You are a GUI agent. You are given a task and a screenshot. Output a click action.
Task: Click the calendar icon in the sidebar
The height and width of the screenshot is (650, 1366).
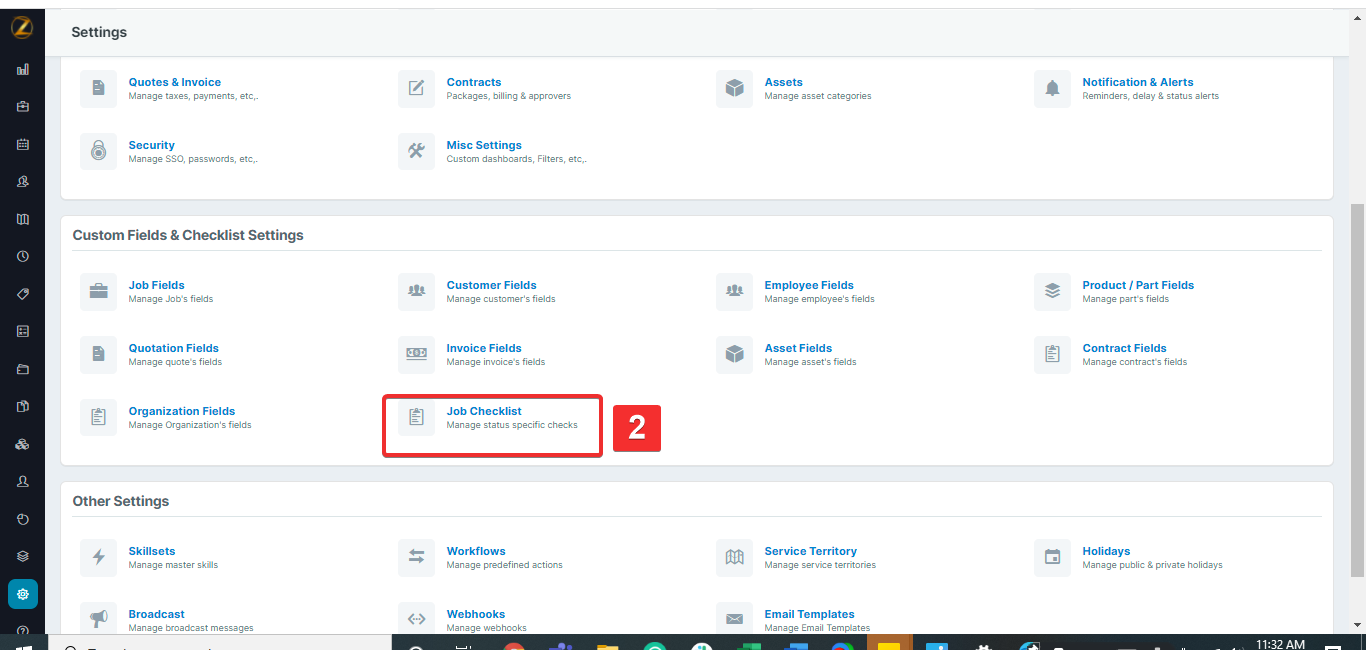tap(22, 144)
